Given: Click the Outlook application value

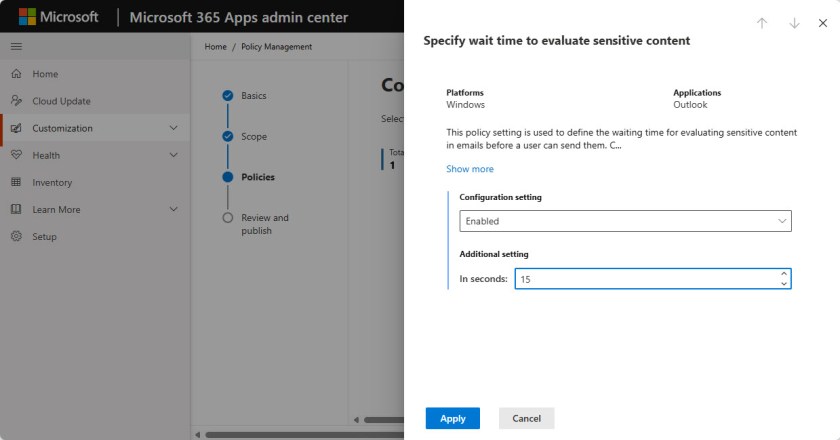Looking at the screenshot, I should (x=690, y=105).
